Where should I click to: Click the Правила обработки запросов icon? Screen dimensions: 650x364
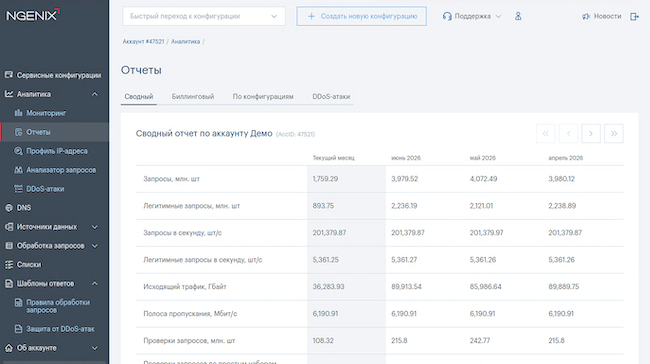[x=18, y=303]
